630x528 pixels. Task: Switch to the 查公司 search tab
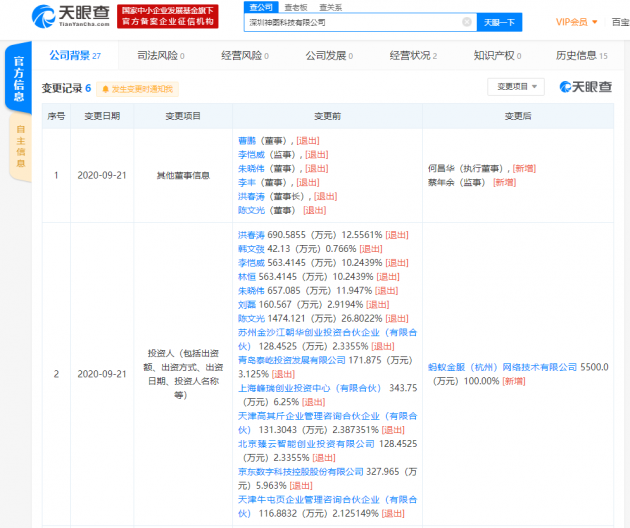point(261,7)
